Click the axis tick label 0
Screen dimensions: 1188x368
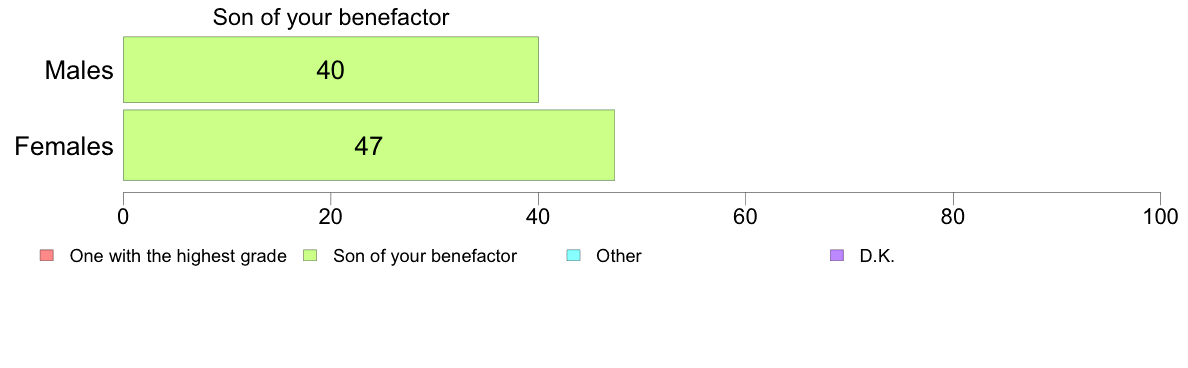pyautogui.click(x=123, y=217)
